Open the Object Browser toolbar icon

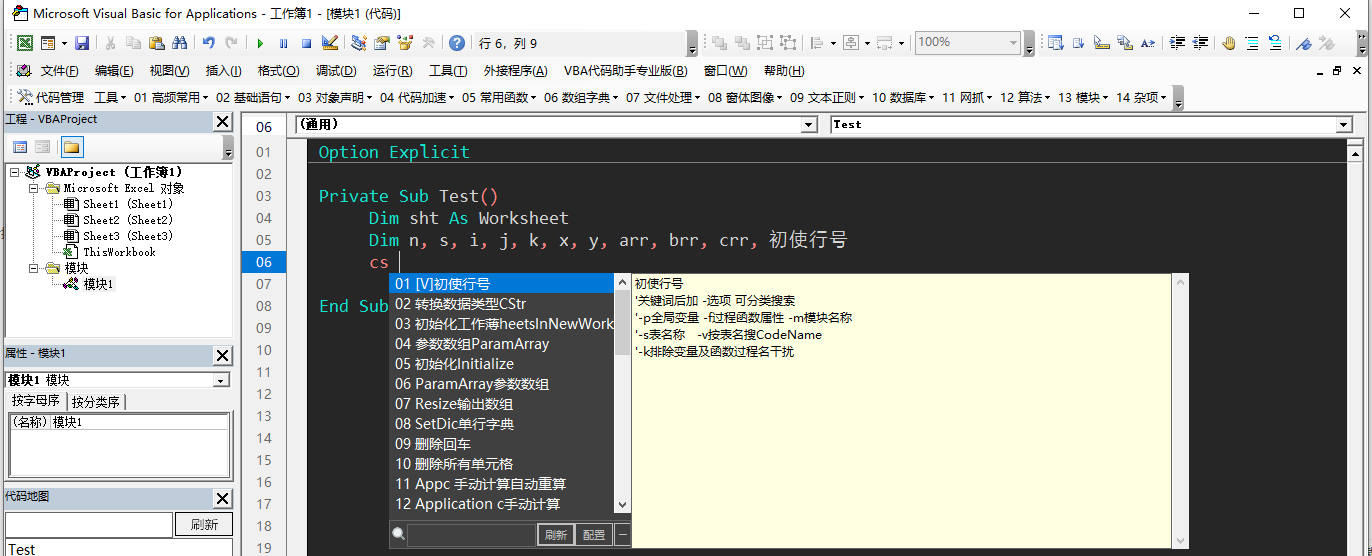pos(405,43)
